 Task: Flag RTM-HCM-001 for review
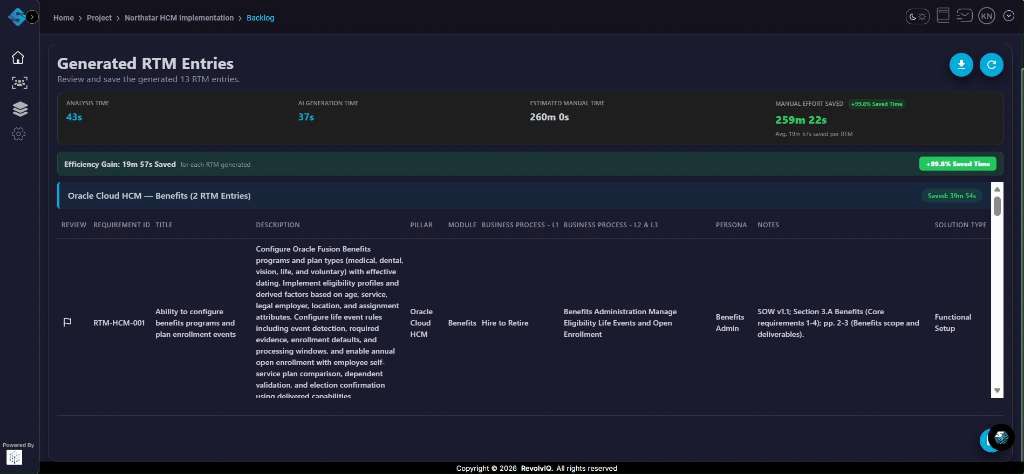click(67, 323)
